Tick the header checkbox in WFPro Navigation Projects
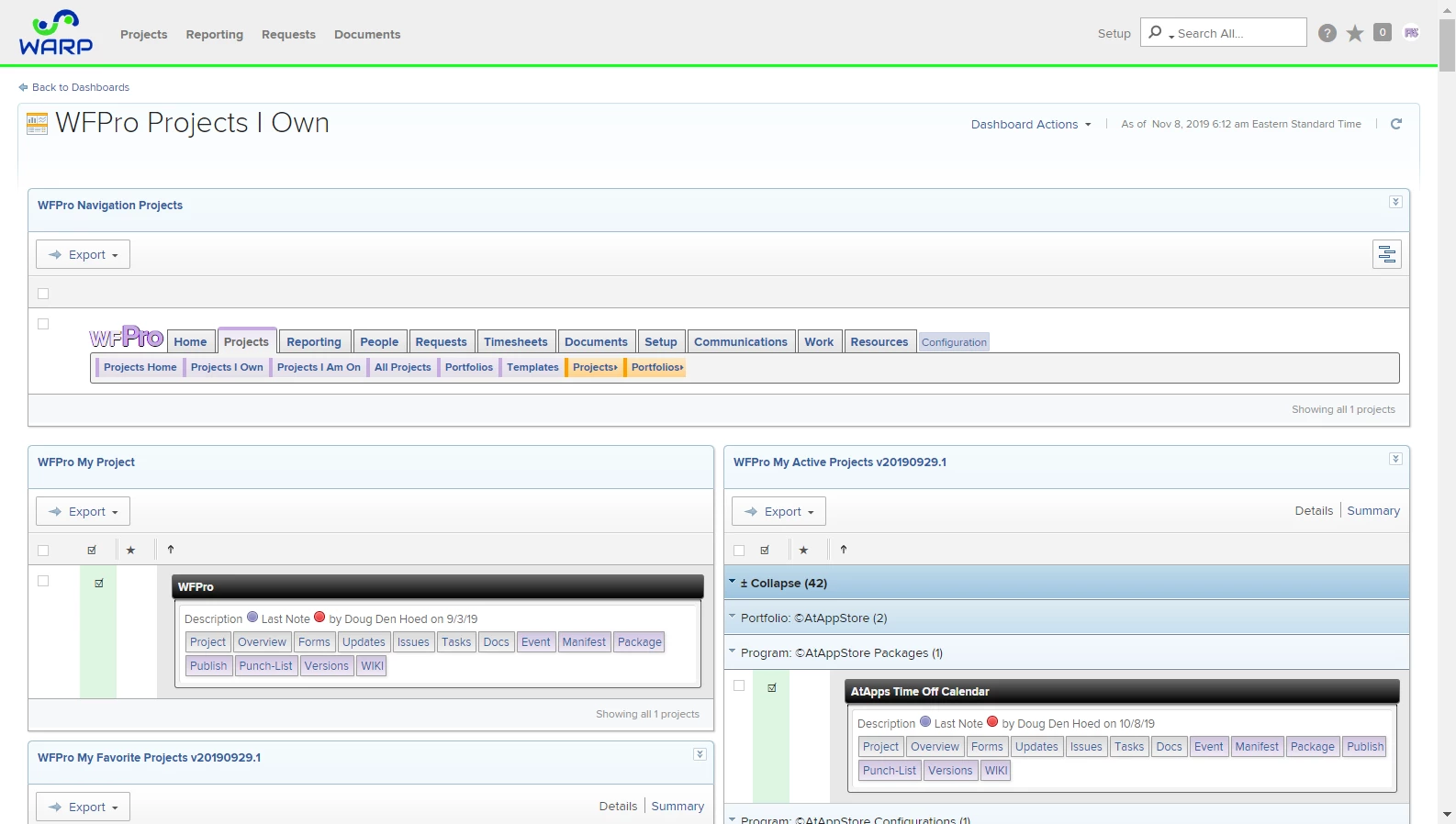The height and width of the screenshot is (824, 1456). [x=43, y=294]
